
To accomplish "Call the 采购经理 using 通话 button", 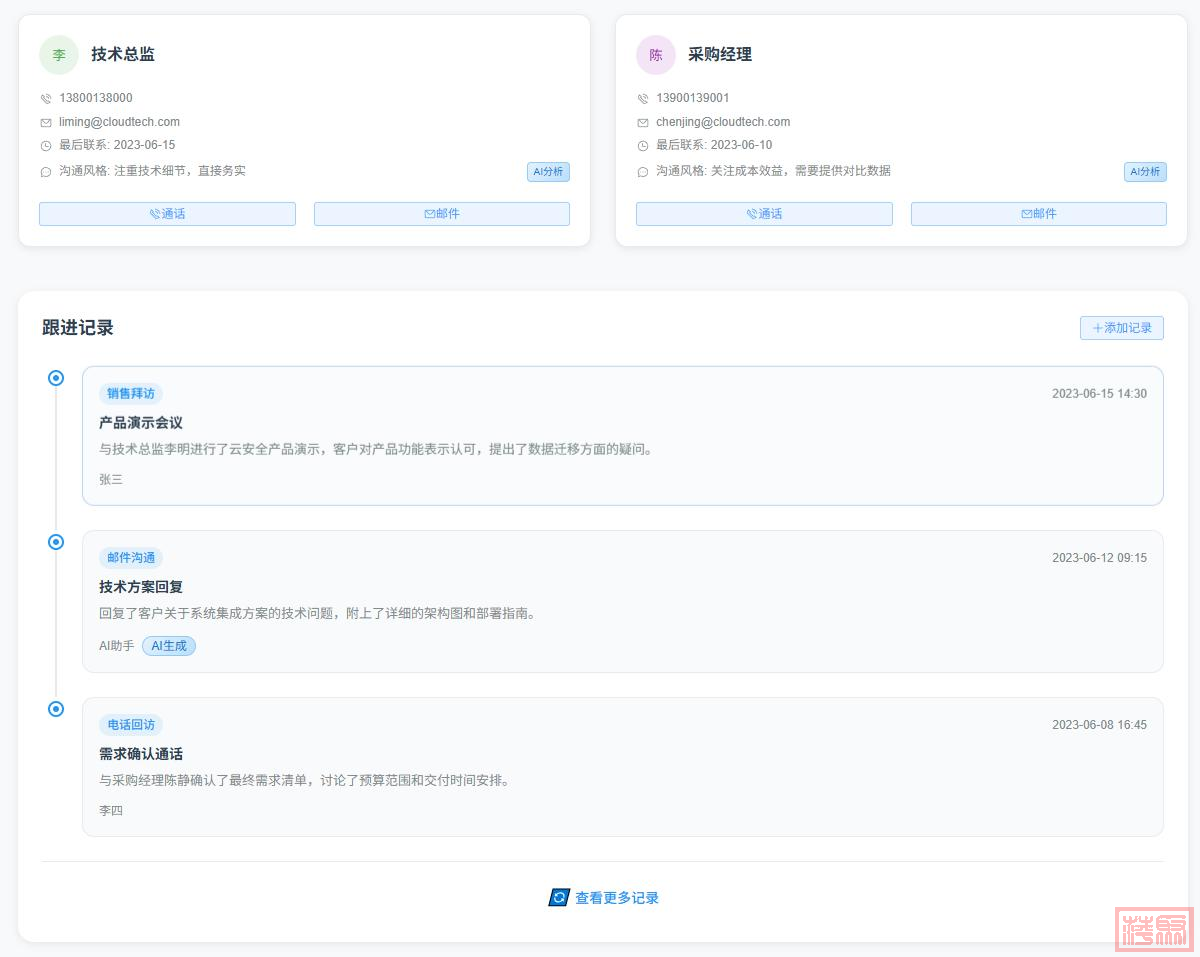I will pos(764,214).
